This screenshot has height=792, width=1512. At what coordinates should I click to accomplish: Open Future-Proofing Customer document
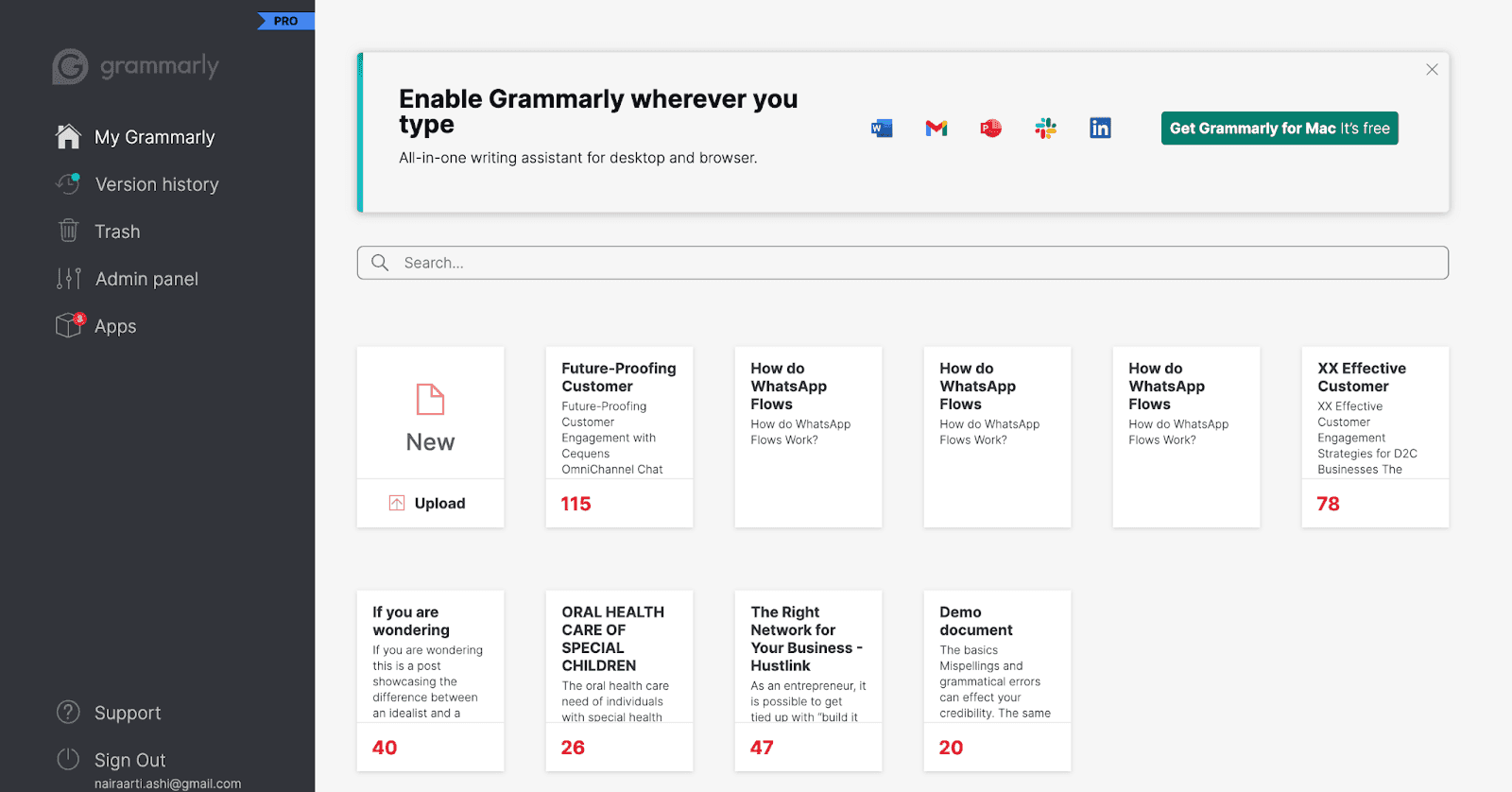(x=619, y=437)
